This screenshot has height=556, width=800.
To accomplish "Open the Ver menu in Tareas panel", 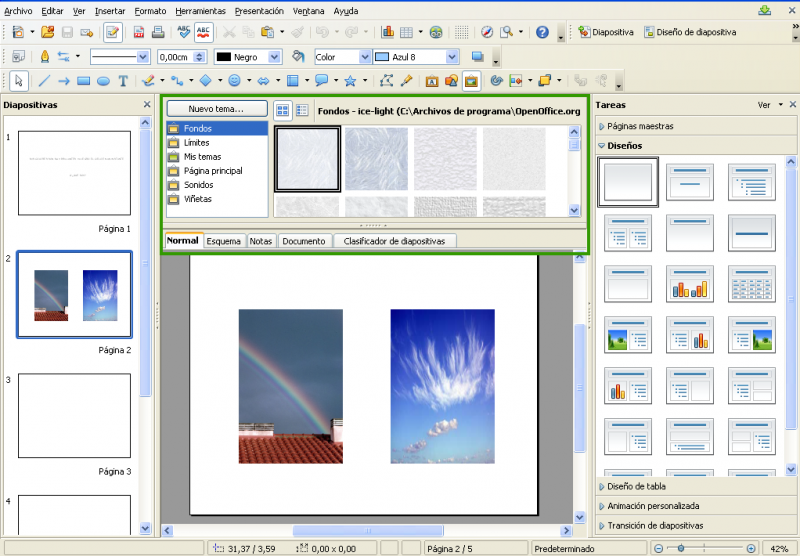I will coord(769,105).
